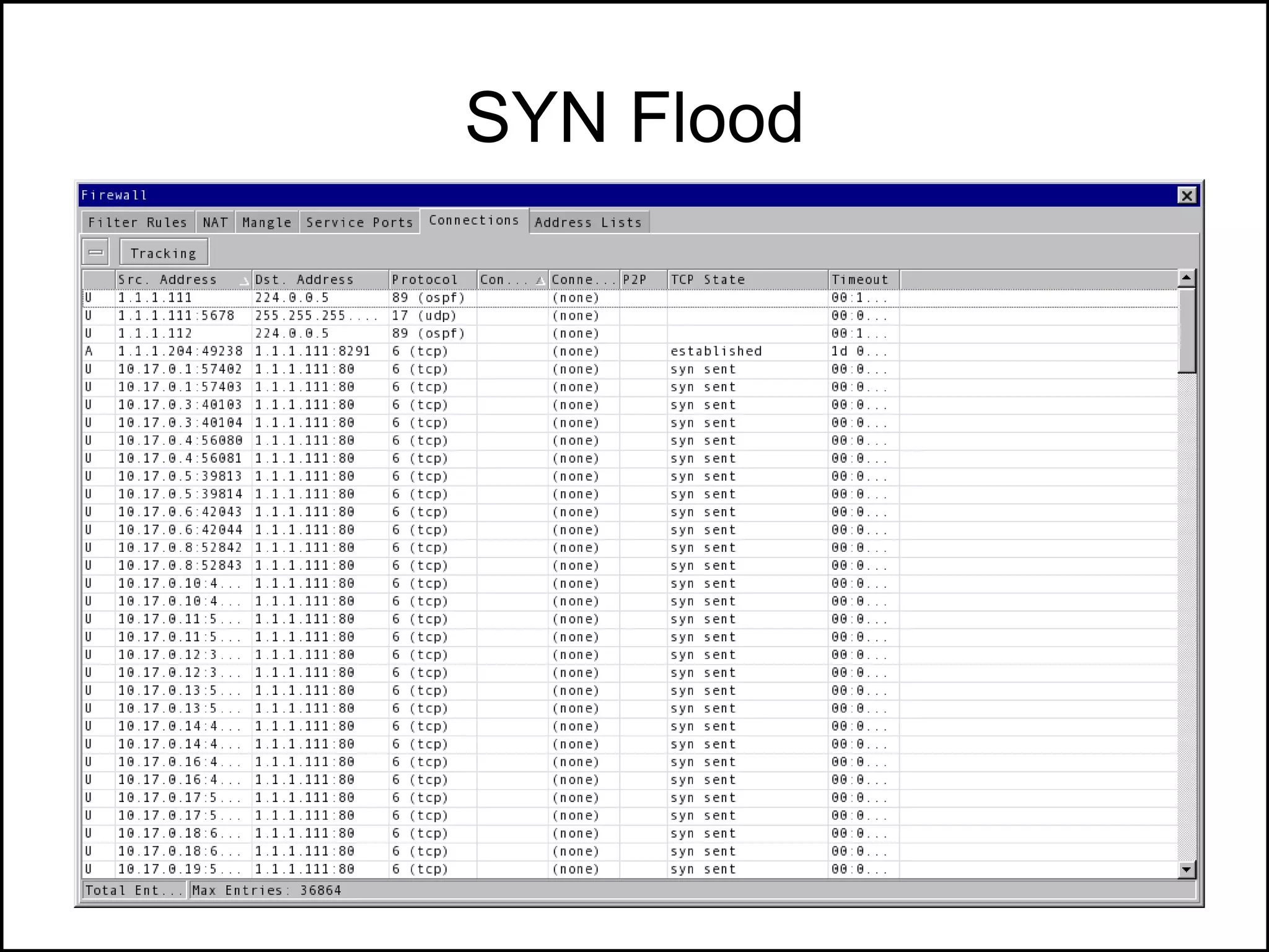Click source address 10.17.0.1:57403
Viewport: 1269px width, 952px height.
[180, 387]
